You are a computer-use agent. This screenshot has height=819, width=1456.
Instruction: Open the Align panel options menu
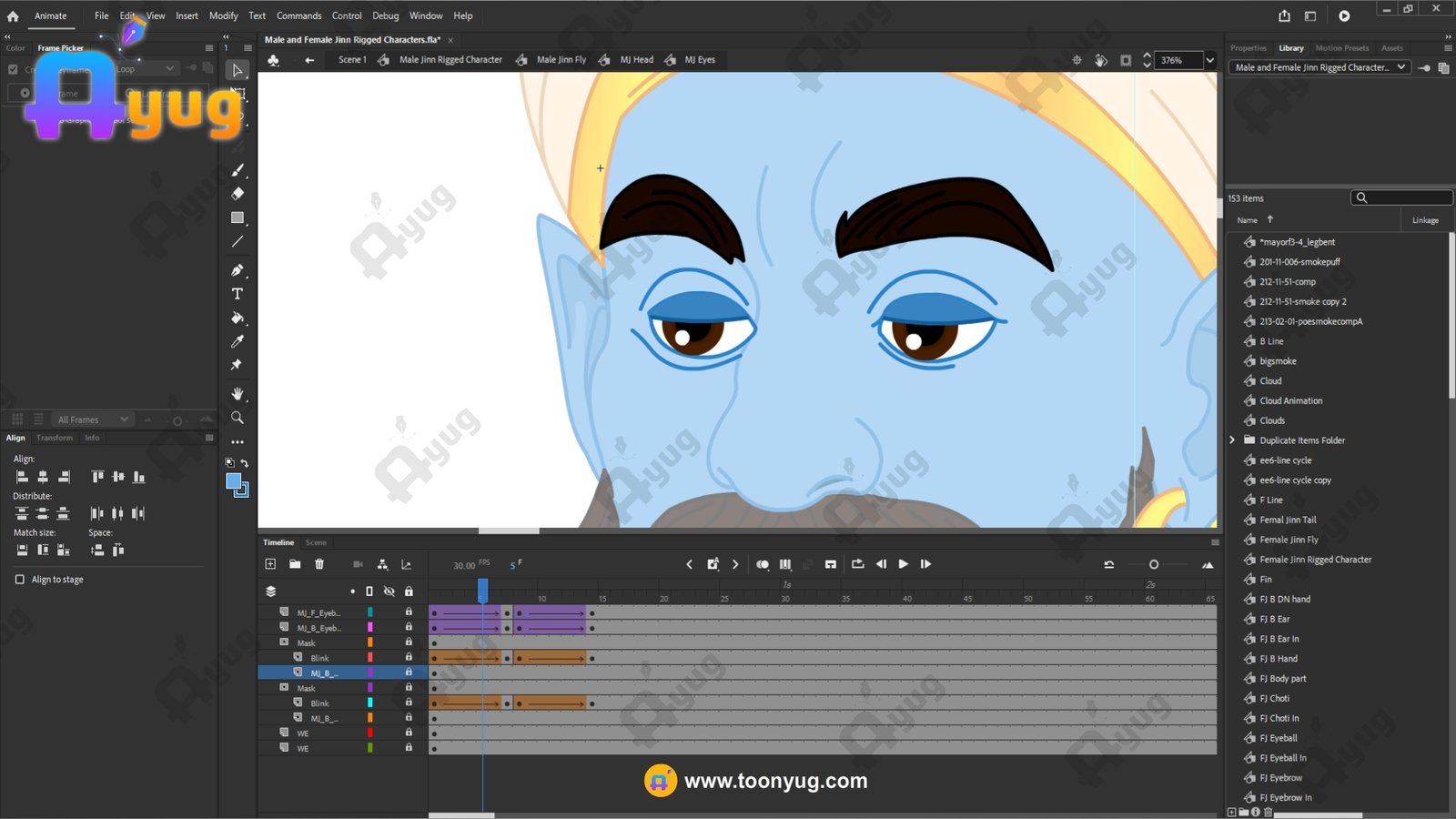(x=209, y=438)
